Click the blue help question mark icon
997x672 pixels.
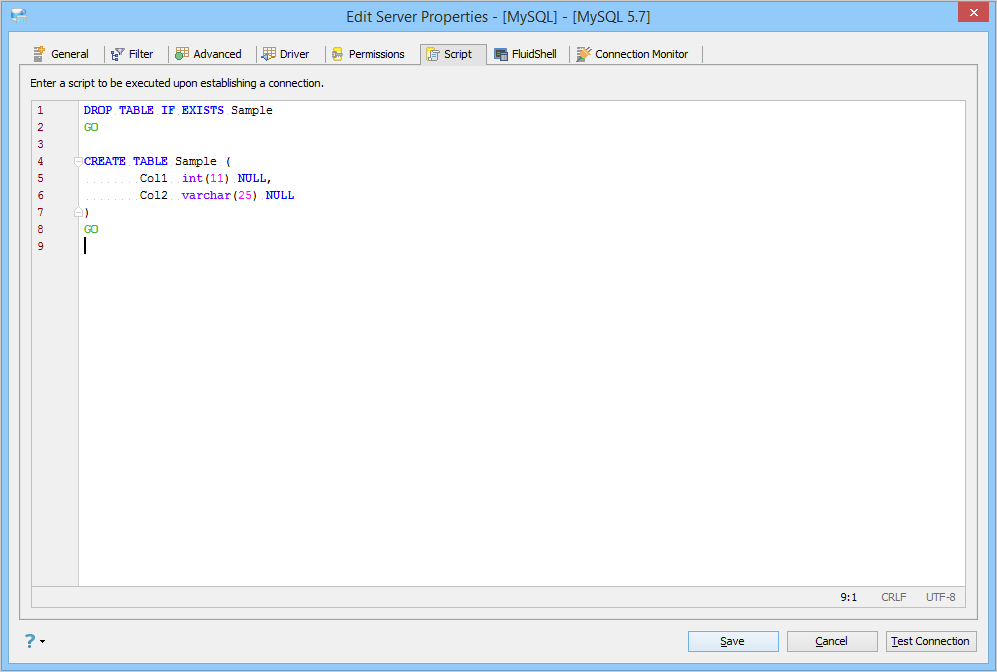[30, 641]
